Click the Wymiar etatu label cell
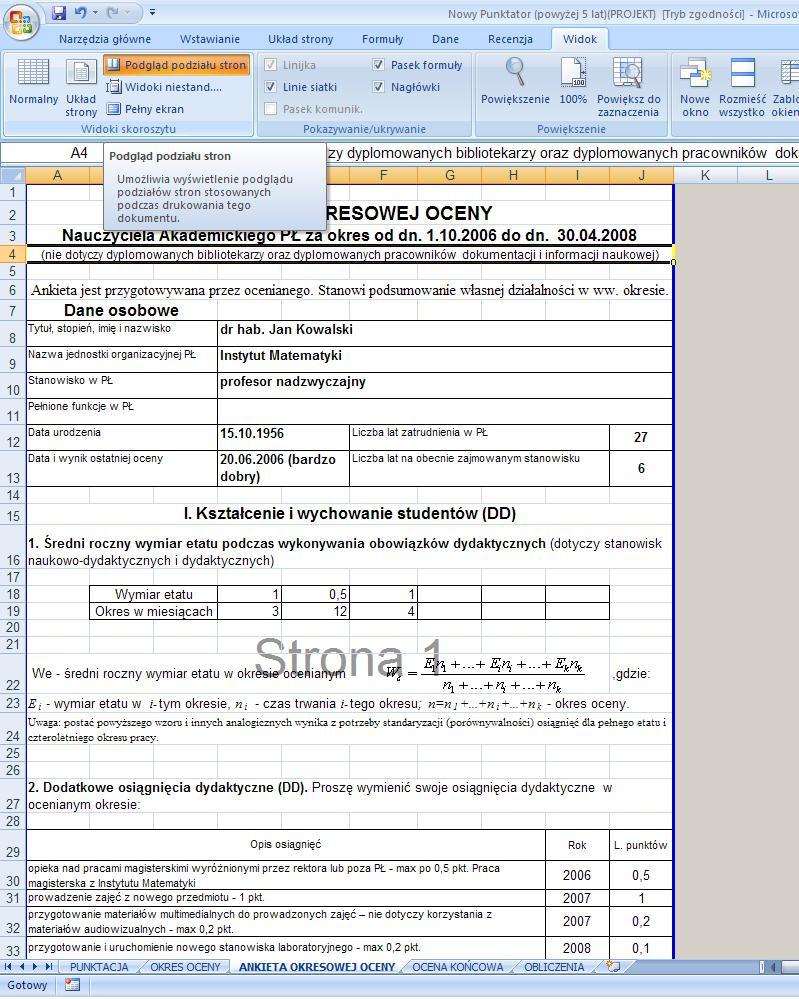799x999 pixels. point(154,594)
